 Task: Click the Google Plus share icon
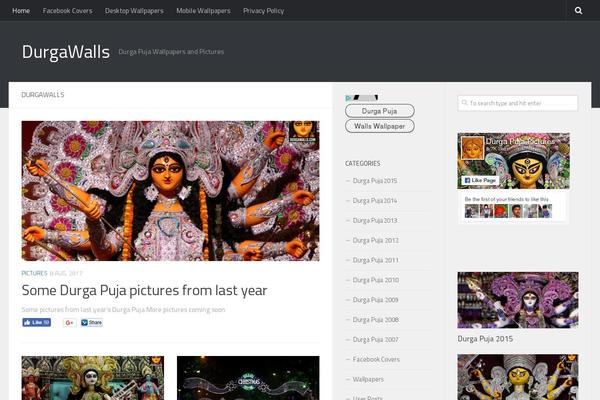pos(69,323)
